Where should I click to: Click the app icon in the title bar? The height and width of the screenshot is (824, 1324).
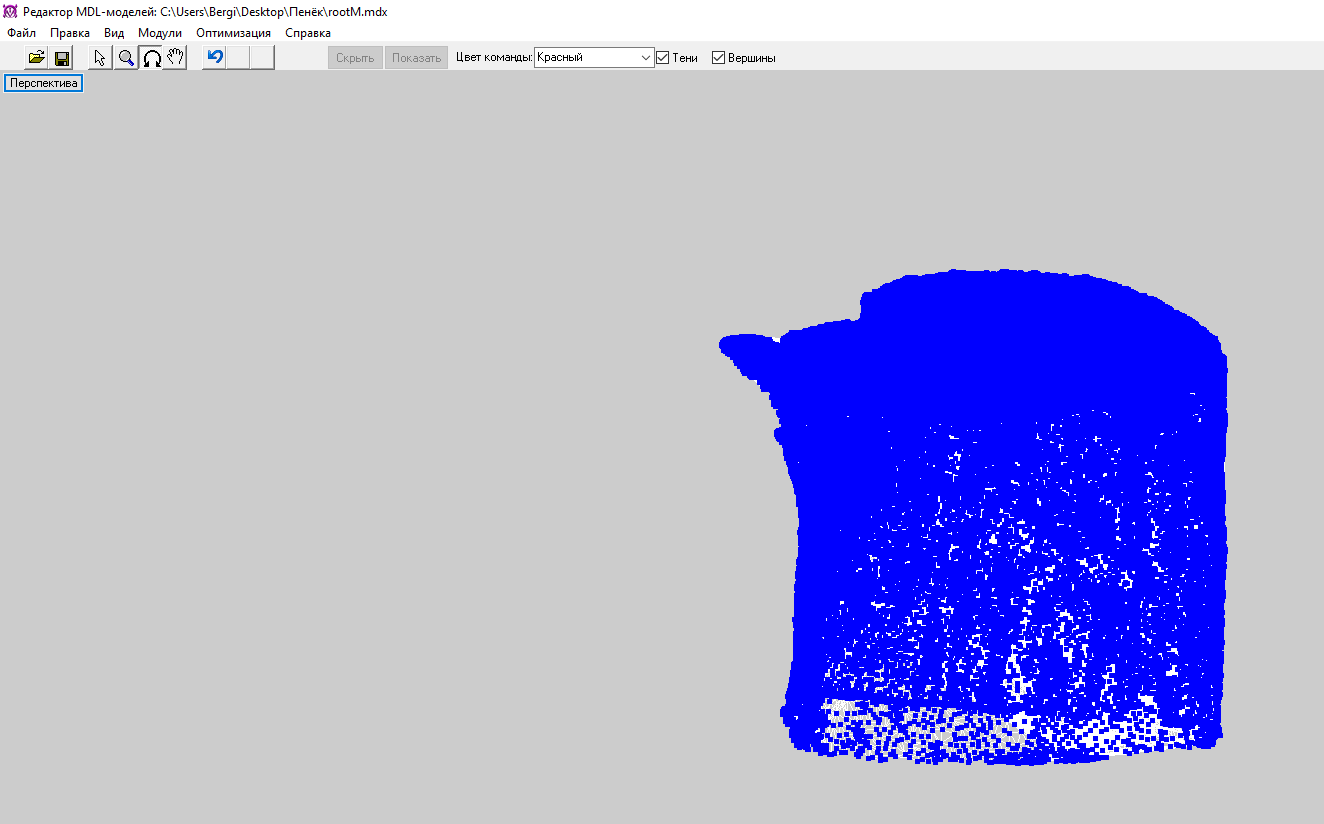click(x=11, y=12)
